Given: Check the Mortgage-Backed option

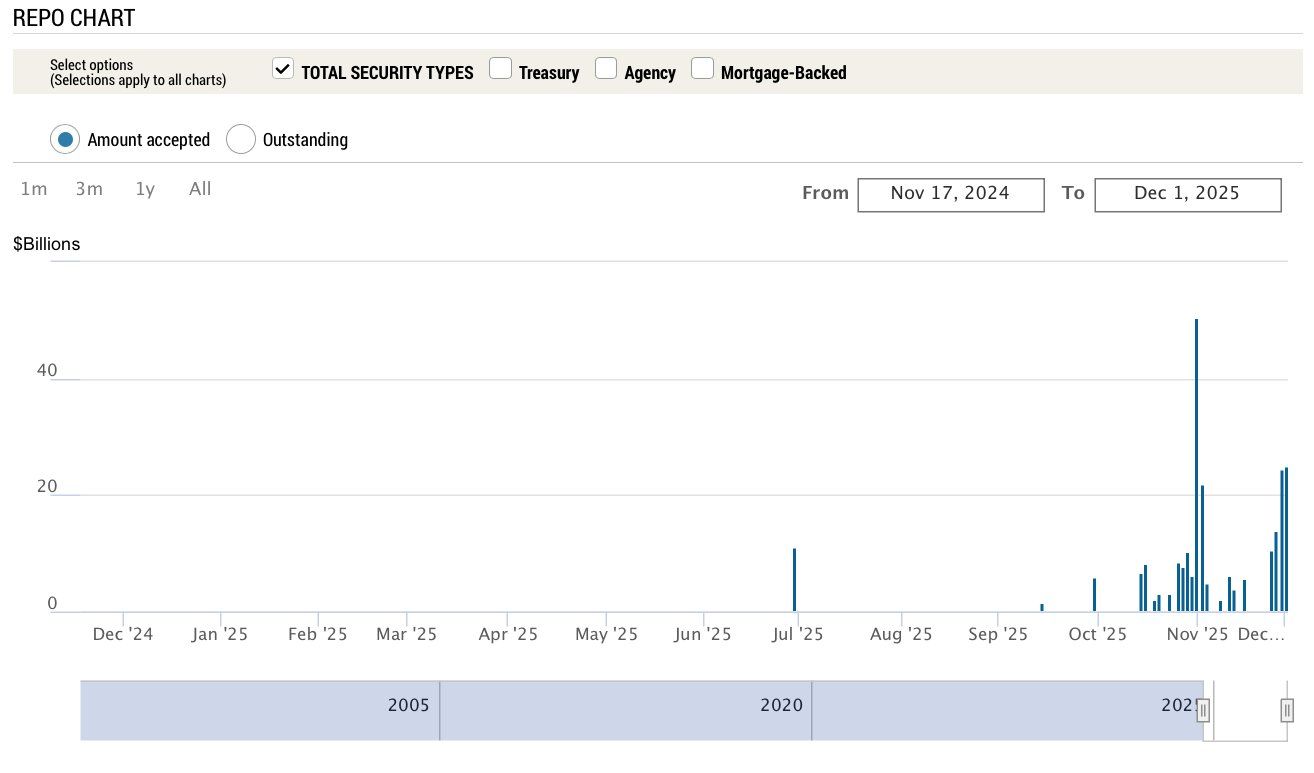Looking at the screenshot, I should pyautogui.click(x=703, y=69).
